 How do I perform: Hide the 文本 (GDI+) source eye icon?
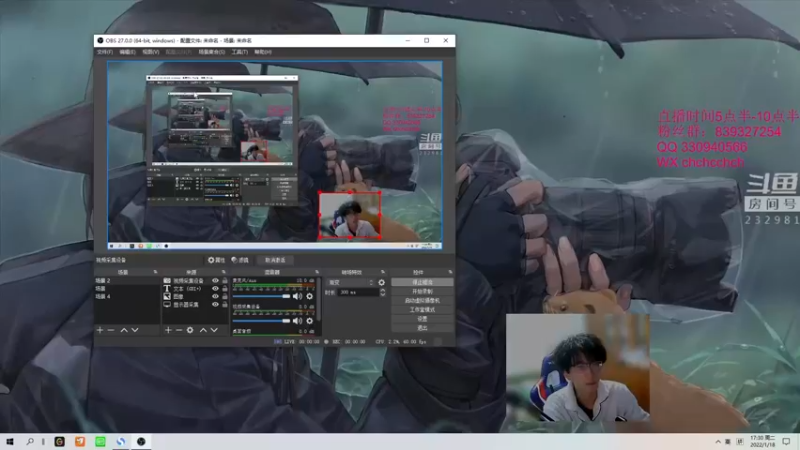pos(215,288)
